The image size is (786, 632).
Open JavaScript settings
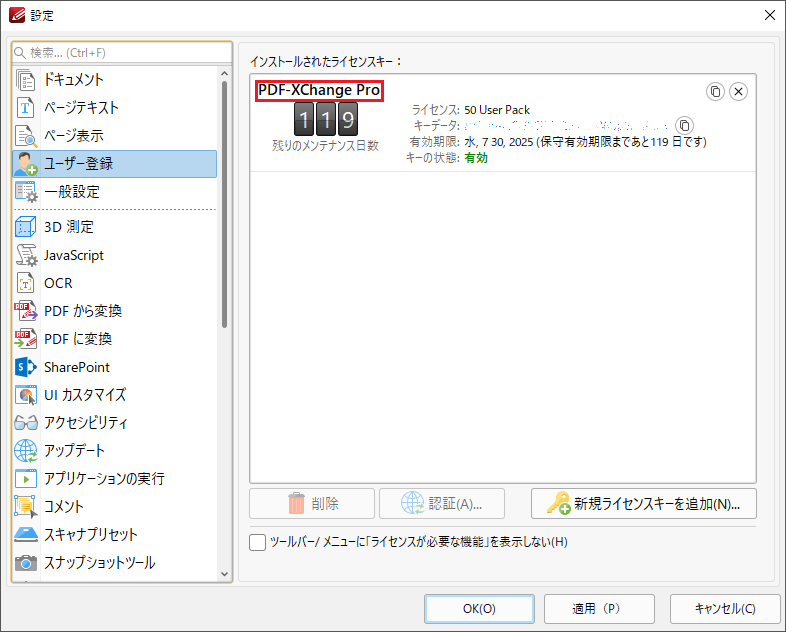coord(115,255)
